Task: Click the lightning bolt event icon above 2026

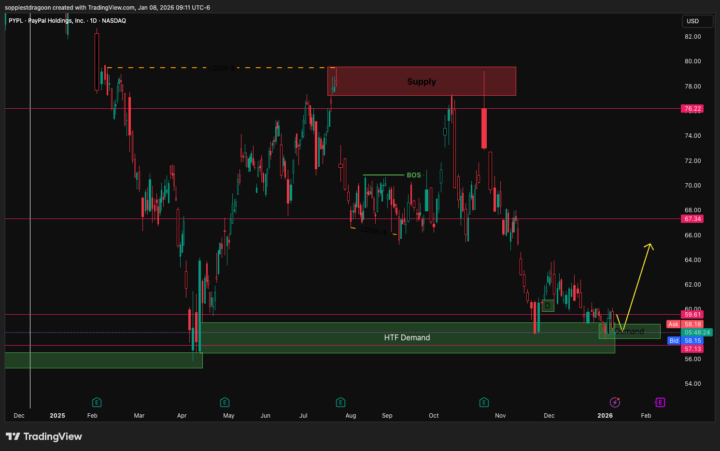Action: point(615,403)
